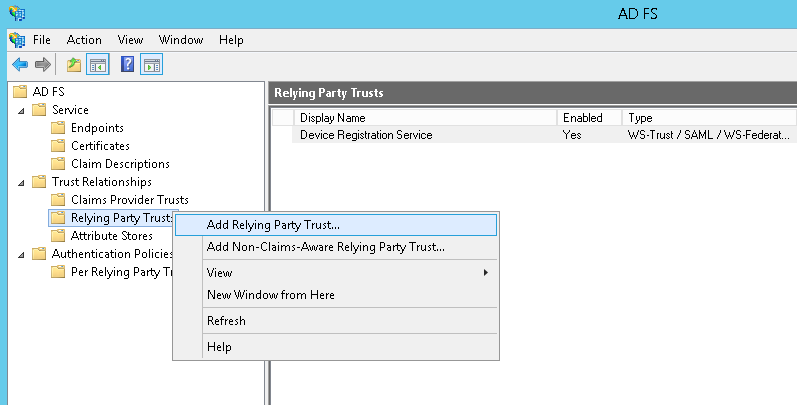Choose Add Relying Party Trust... from context menu
Screen dimensions: 797x405
(335, 225)
